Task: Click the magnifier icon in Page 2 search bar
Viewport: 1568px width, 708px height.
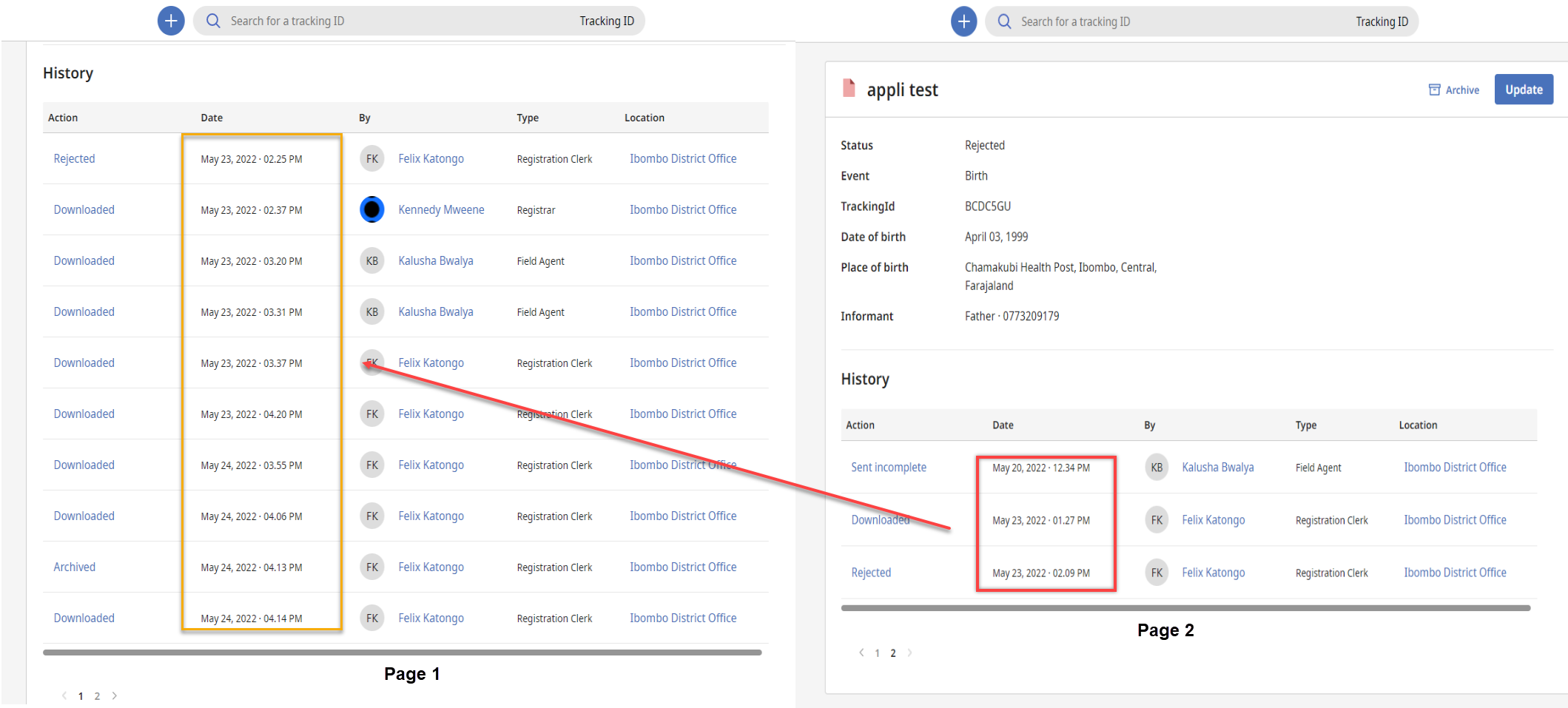Action: [1004, 21]
